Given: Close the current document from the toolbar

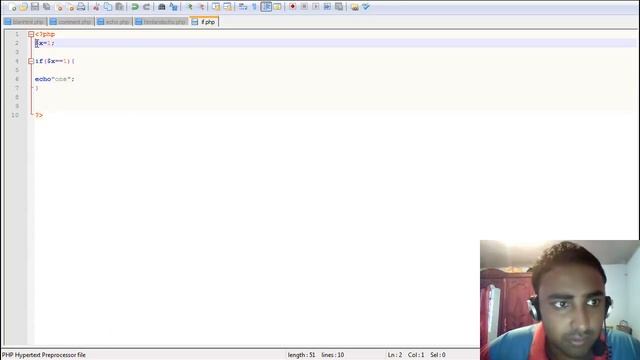Looking at the screenshot, I should [58, 7].
